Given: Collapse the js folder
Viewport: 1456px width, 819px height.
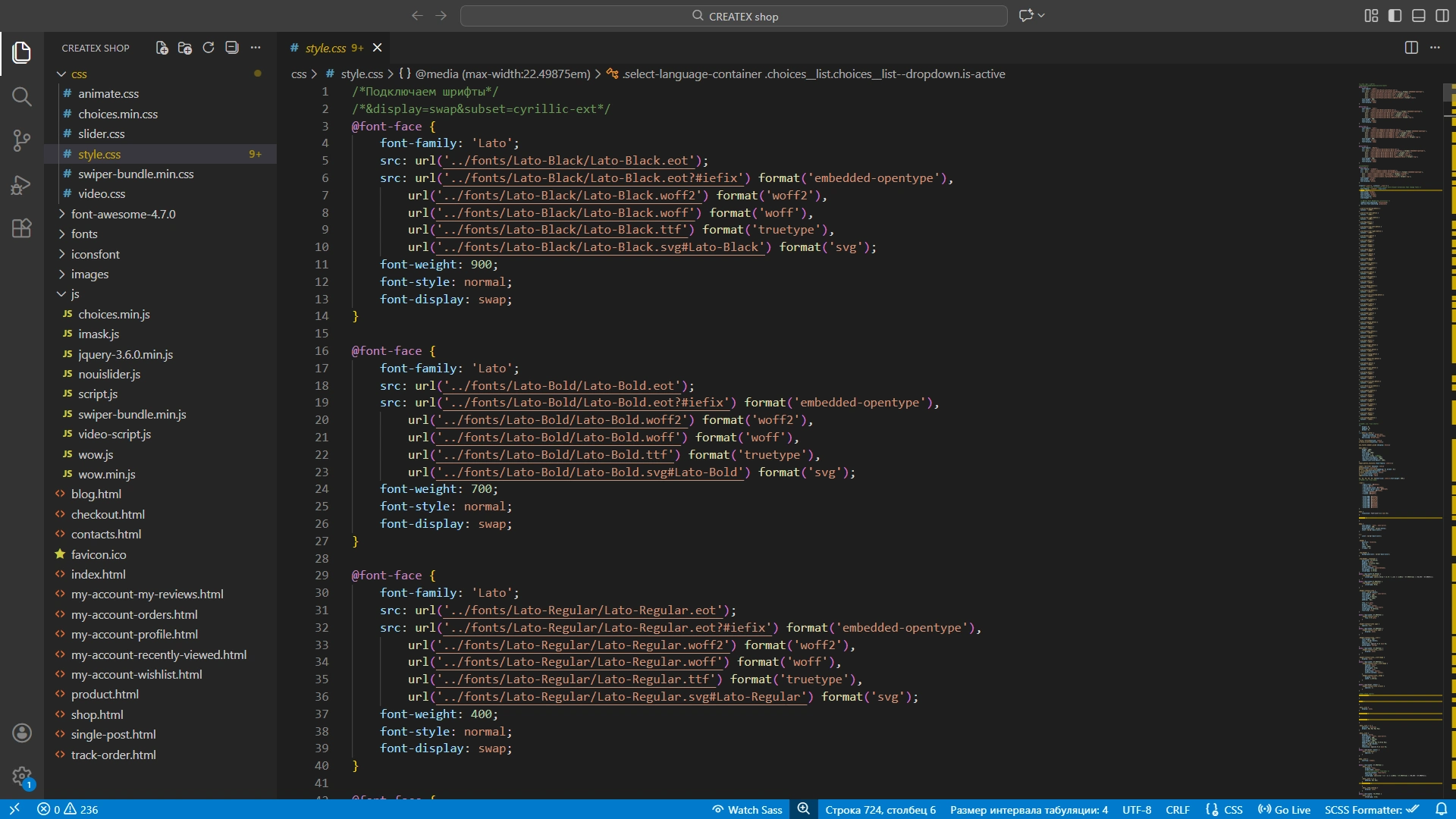Looking at the screenshot, I should [74, 294].
